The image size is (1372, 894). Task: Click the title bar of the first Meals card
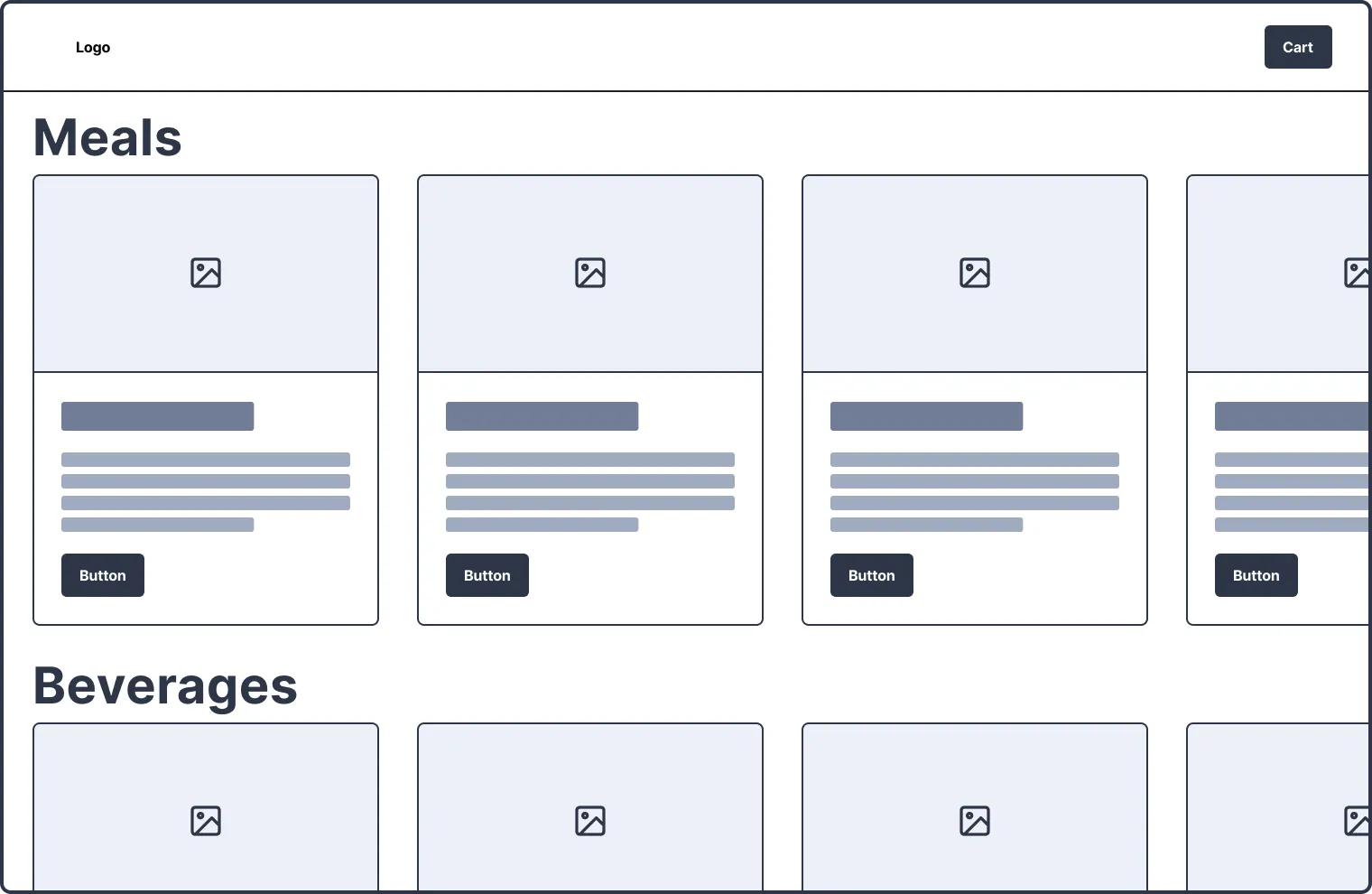point(157,415)
